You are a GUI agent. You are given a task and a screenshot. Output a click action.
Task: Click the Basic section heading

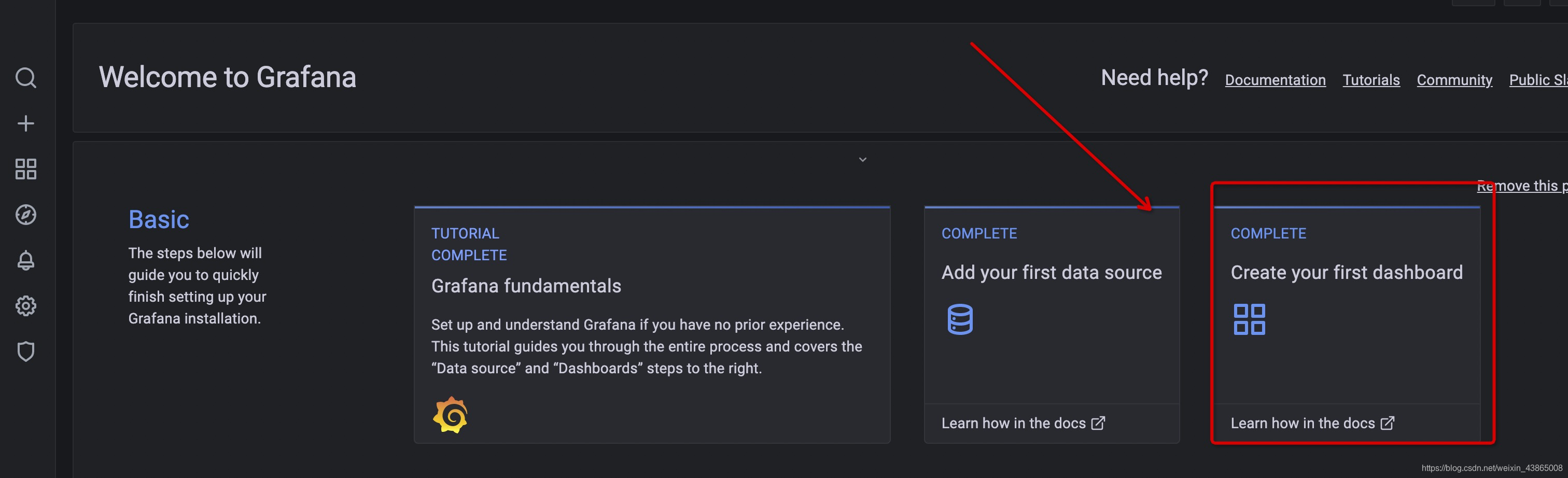158,219
